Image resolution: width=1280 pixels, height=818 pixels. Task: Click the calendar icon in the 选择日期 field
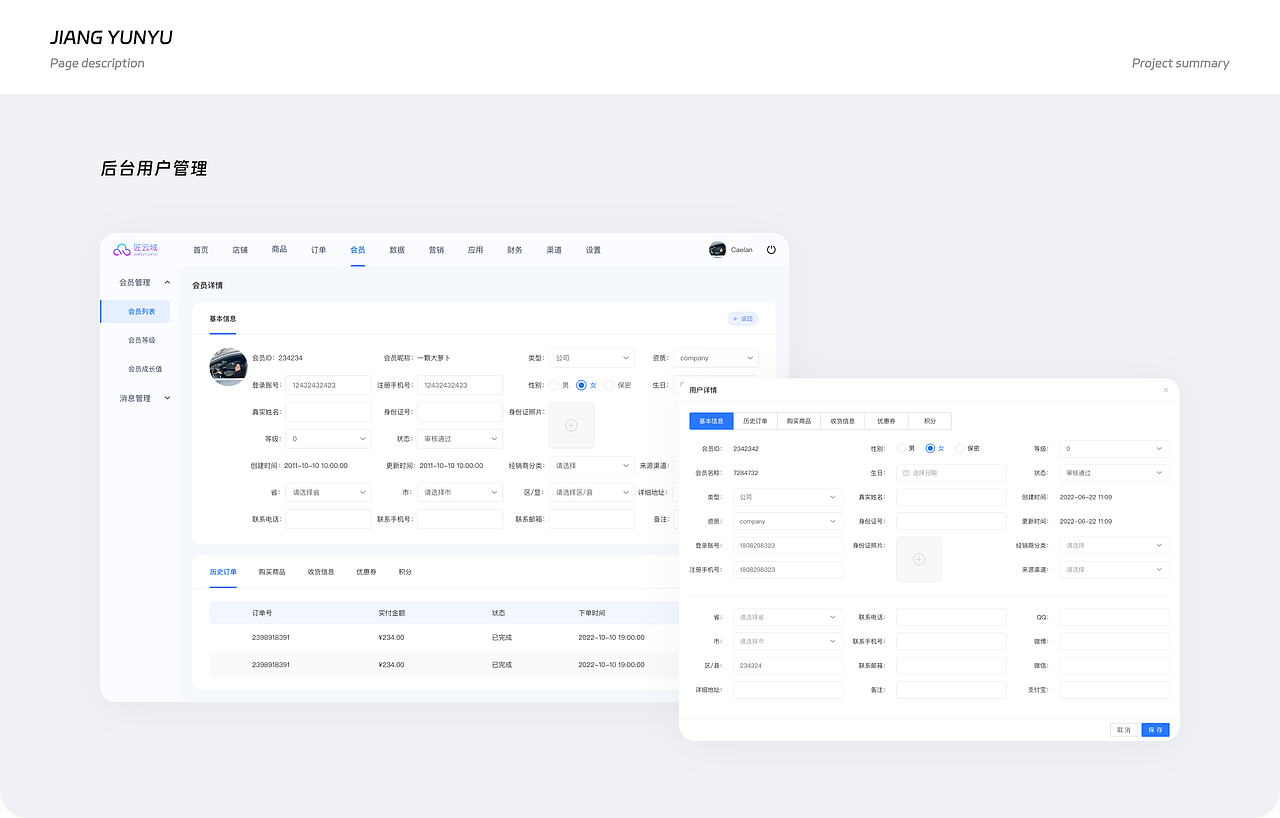coord(906,473)
